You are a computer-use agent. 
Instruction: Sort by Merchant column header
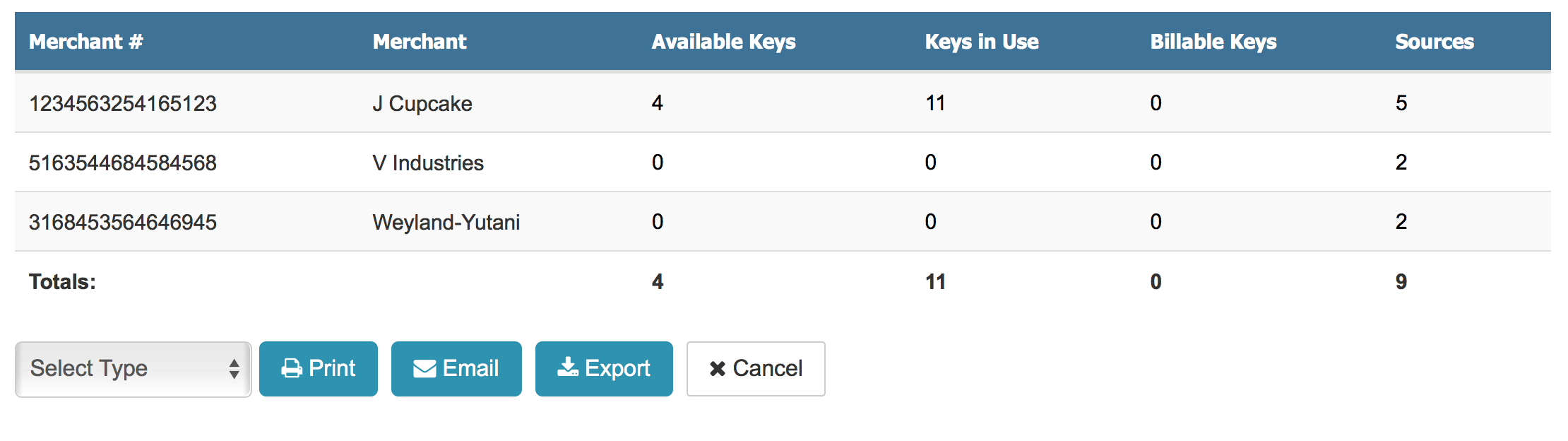(x=420, y=42)
